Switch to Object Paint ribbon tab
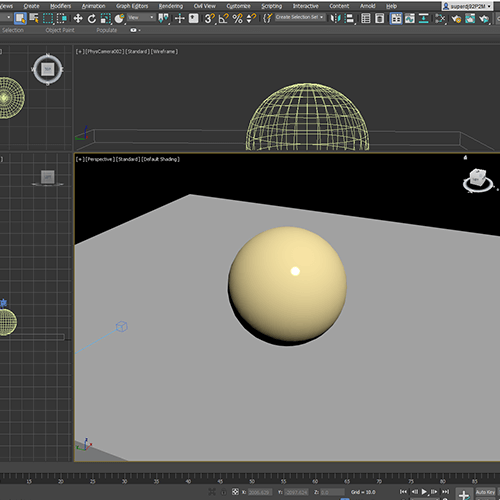Screen dimensions: 500x500 [60, 30]
